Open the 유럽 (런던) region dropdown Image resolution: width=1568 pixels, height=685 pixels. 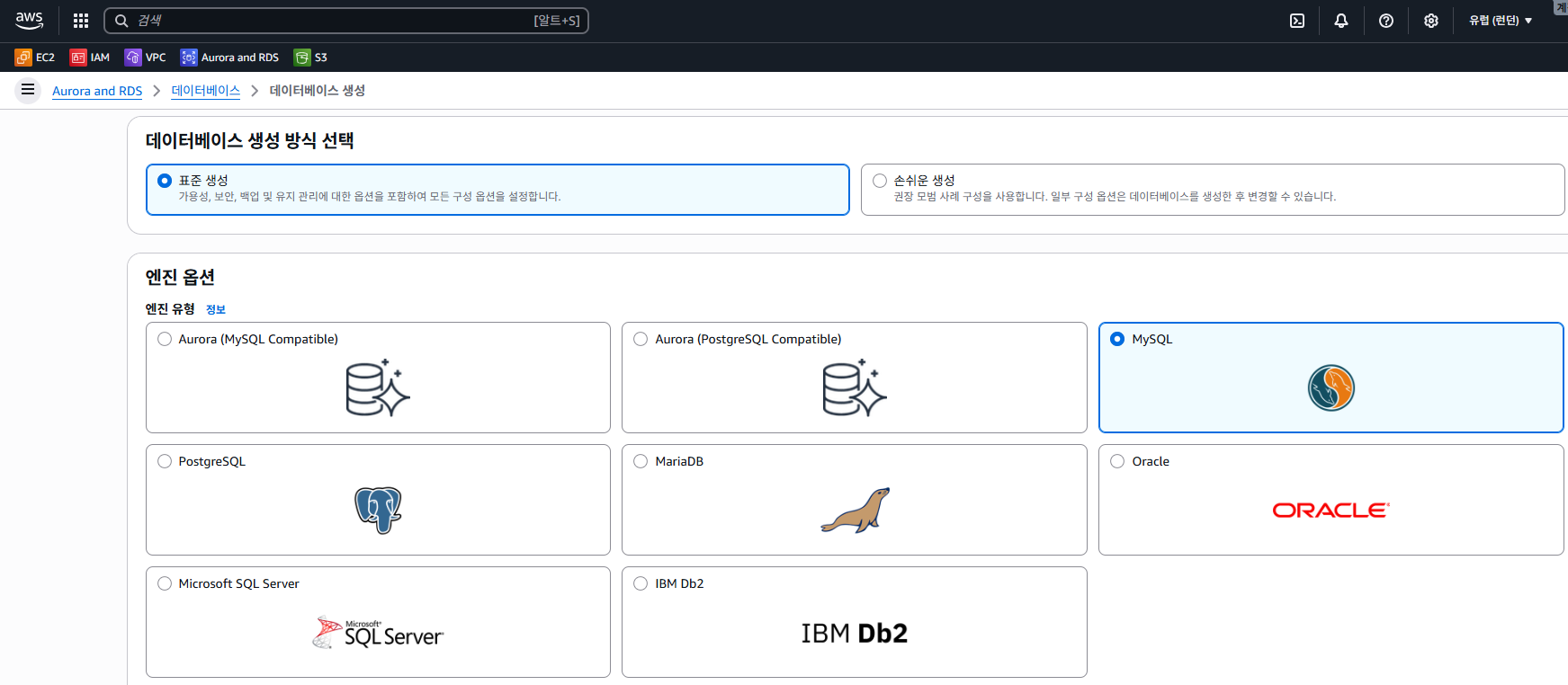coord(1501,21)
